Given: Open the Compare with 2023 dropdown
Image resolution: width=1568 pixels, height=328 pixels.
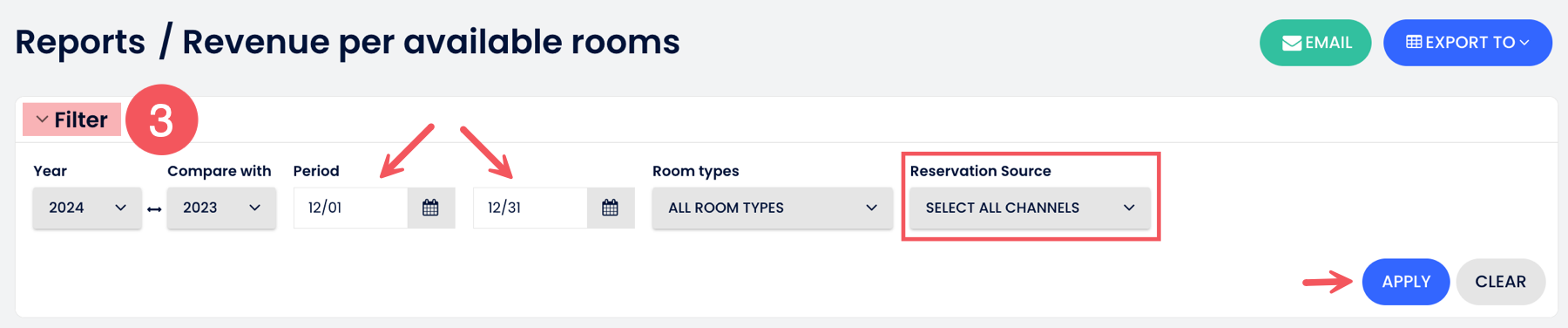Looking at the screenshot, I should click(x=221, y=208).
